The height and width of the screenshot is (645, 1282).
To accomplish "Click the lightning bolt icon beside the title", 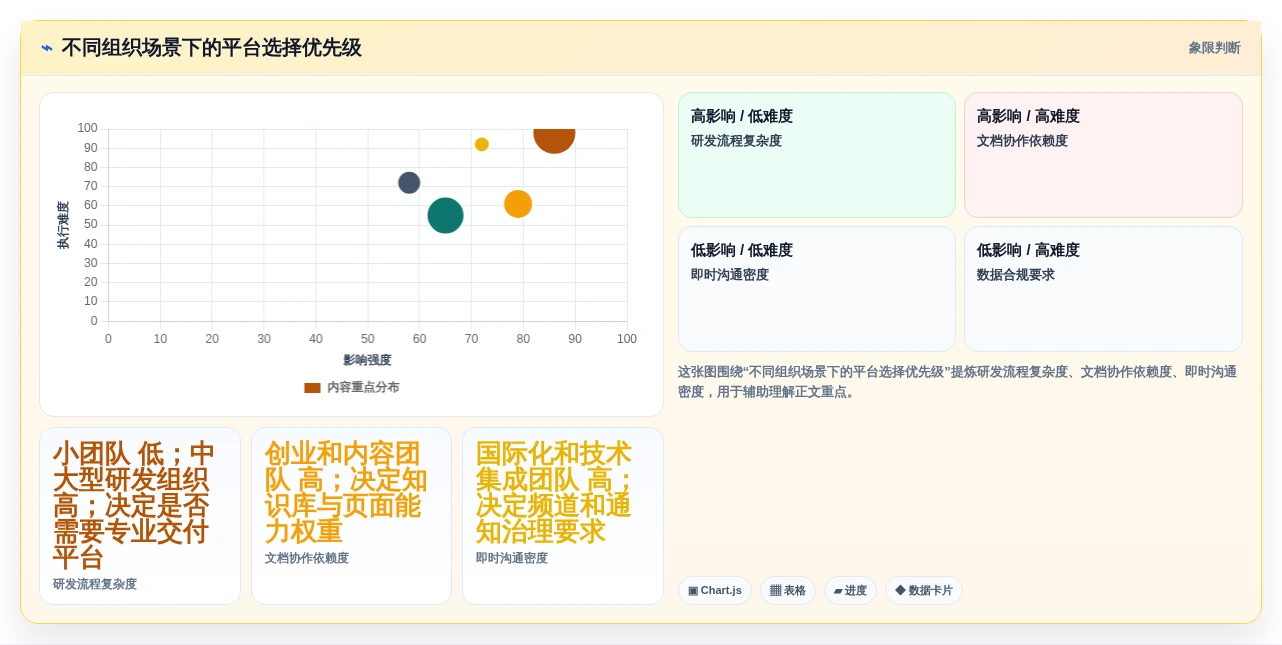I will click(47, 48).
